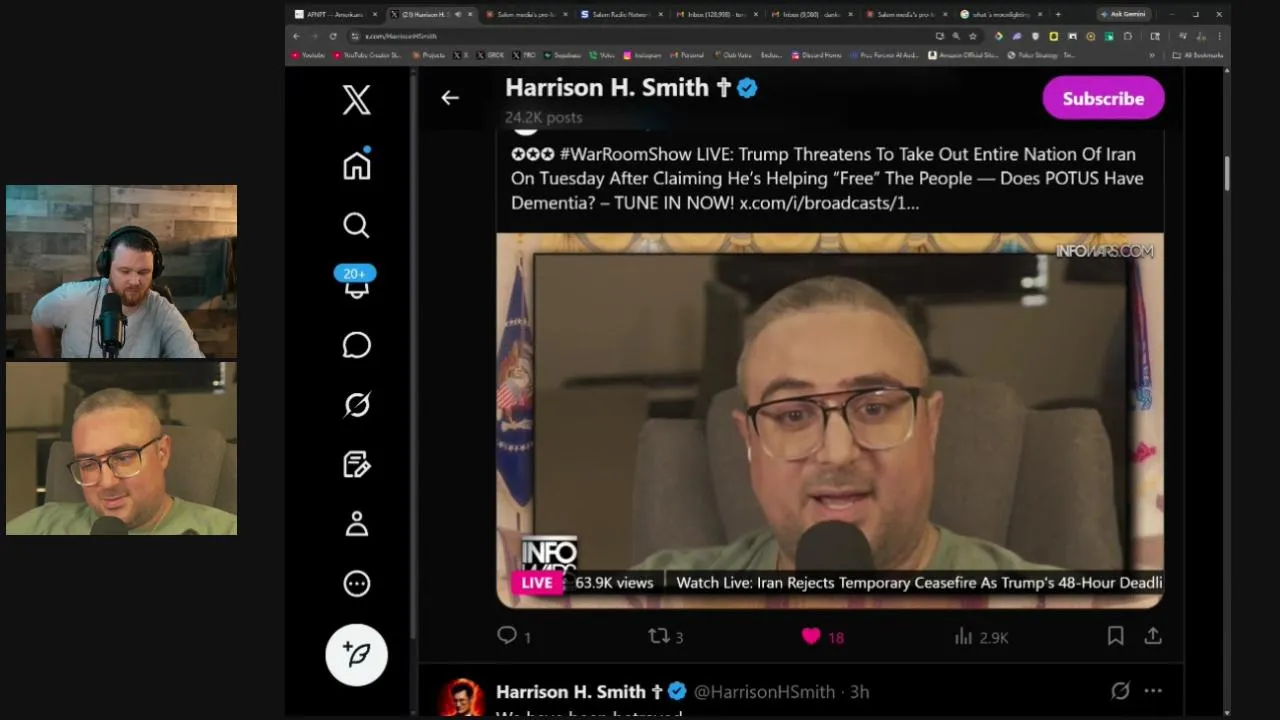Open the Instagram bookmark
The width and height of the screenshot is (1280, 720).
(x=643, y=55)
